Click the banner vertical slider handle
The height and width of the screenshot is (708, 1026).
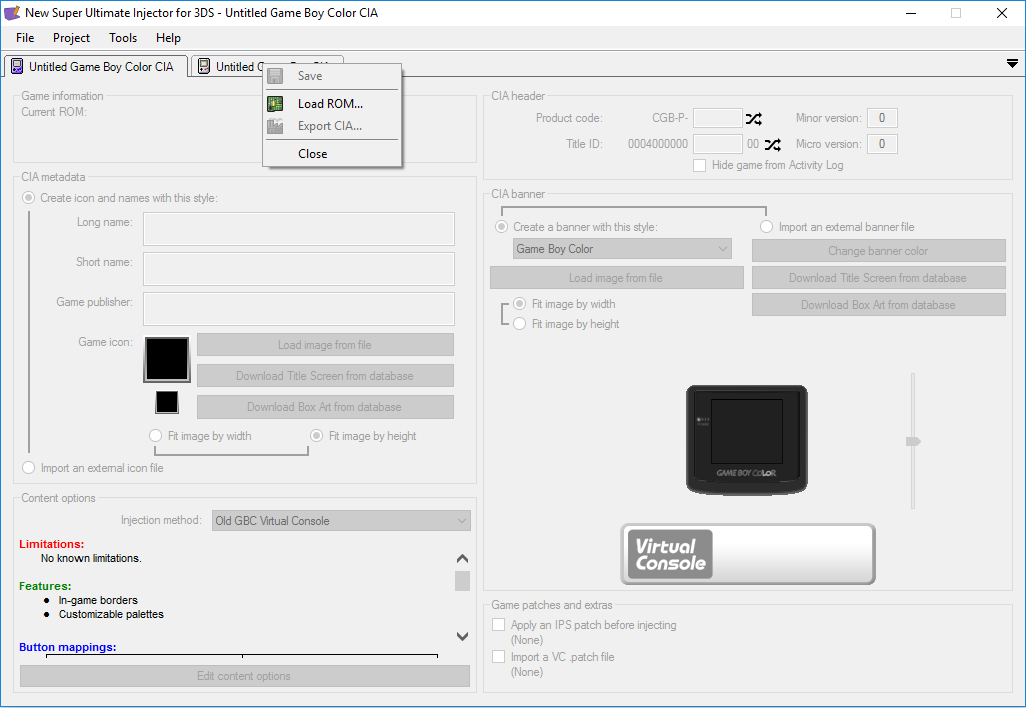click(913, 442)
